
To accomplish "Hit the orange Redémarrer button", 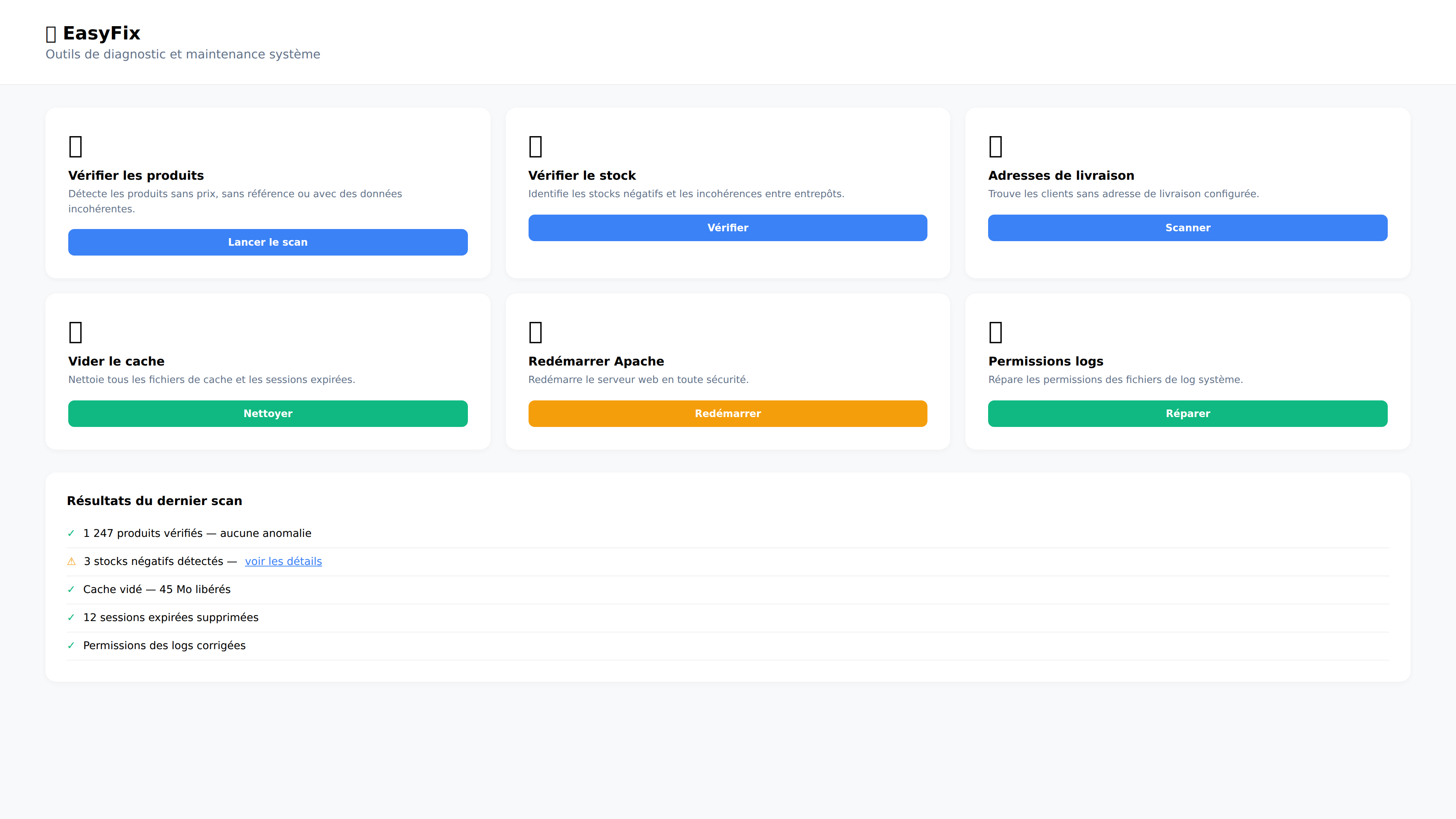I will click(x=728, y=413).
